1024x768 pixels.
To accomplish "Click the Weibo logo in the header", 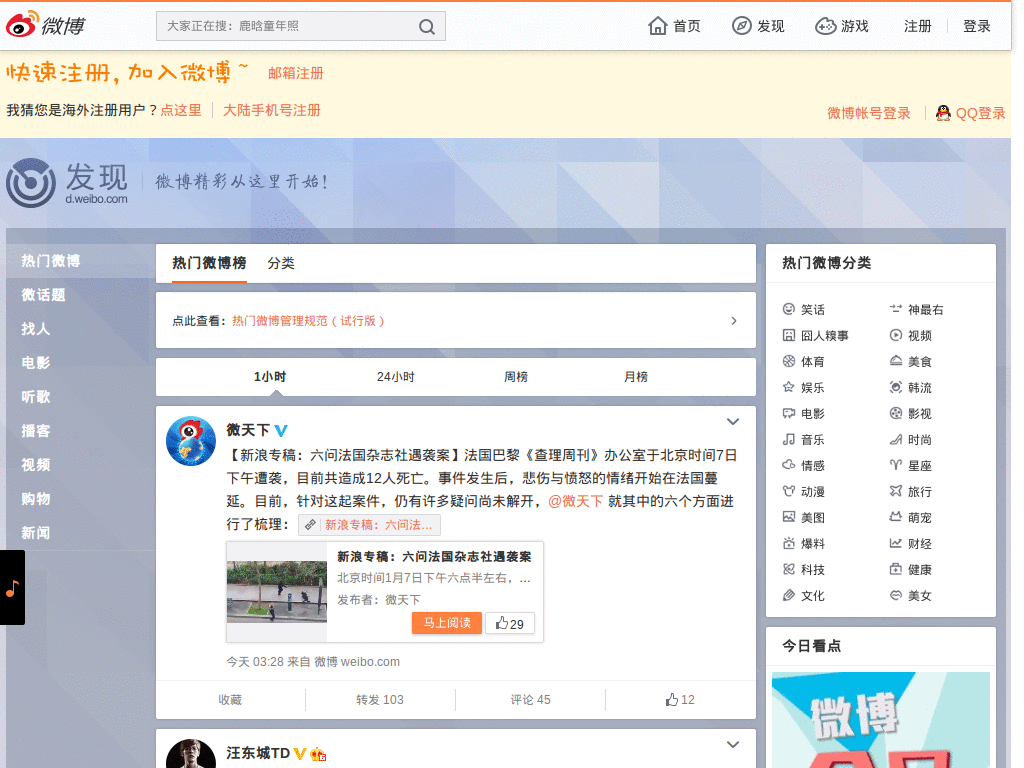I will coord(46,25).
